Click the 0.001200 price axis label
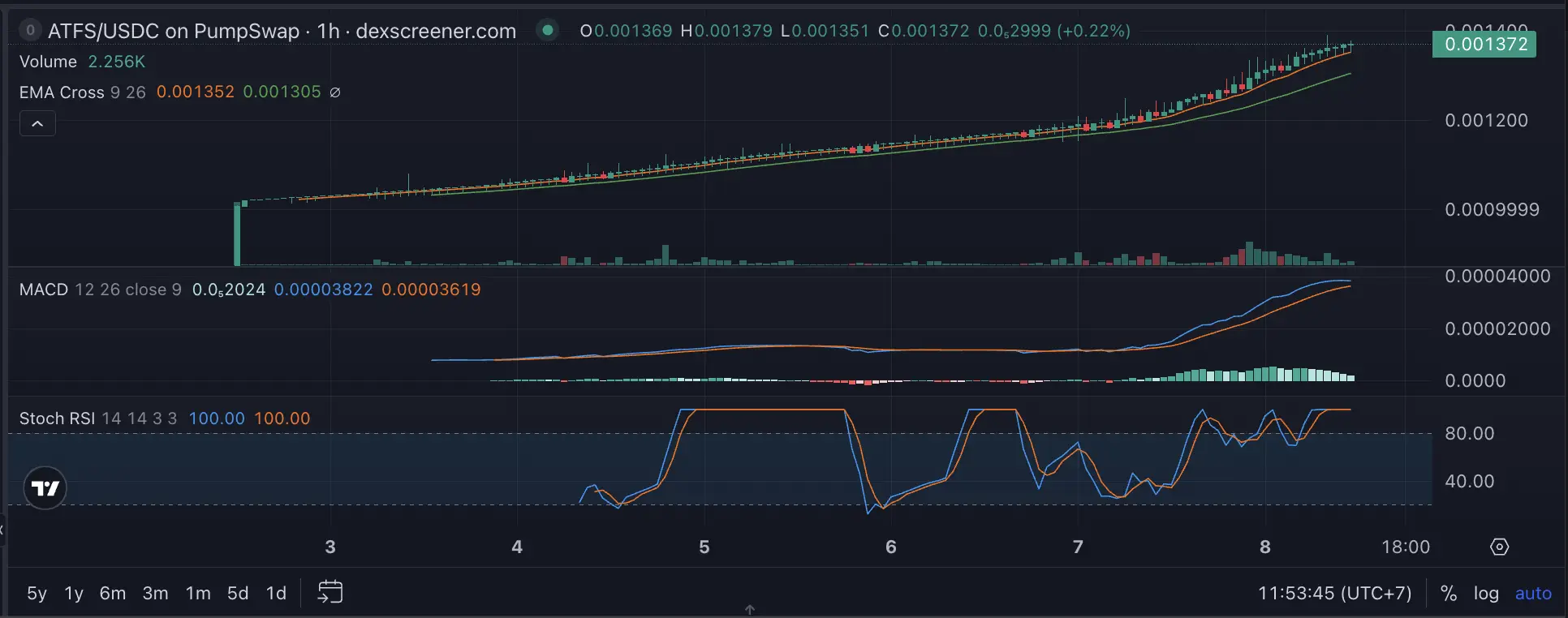Screen dimensions: 1568x618 coord(1486,120)
